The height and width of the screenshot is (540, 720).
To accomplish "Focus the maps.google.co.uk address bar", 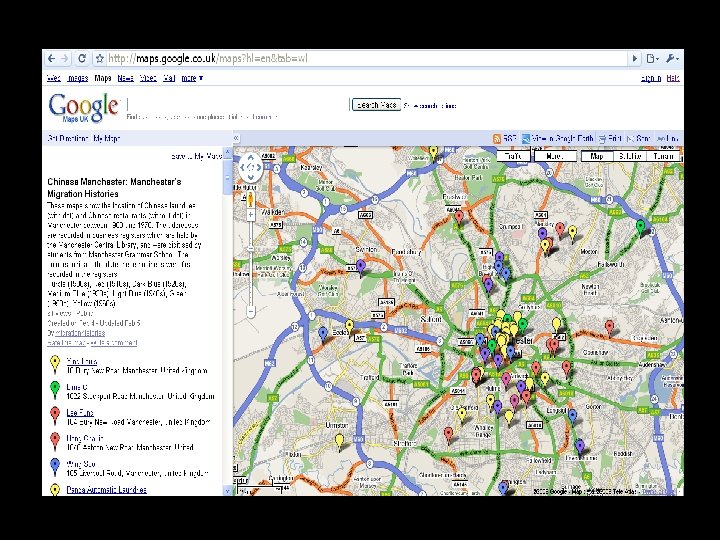I will [366, 58].
